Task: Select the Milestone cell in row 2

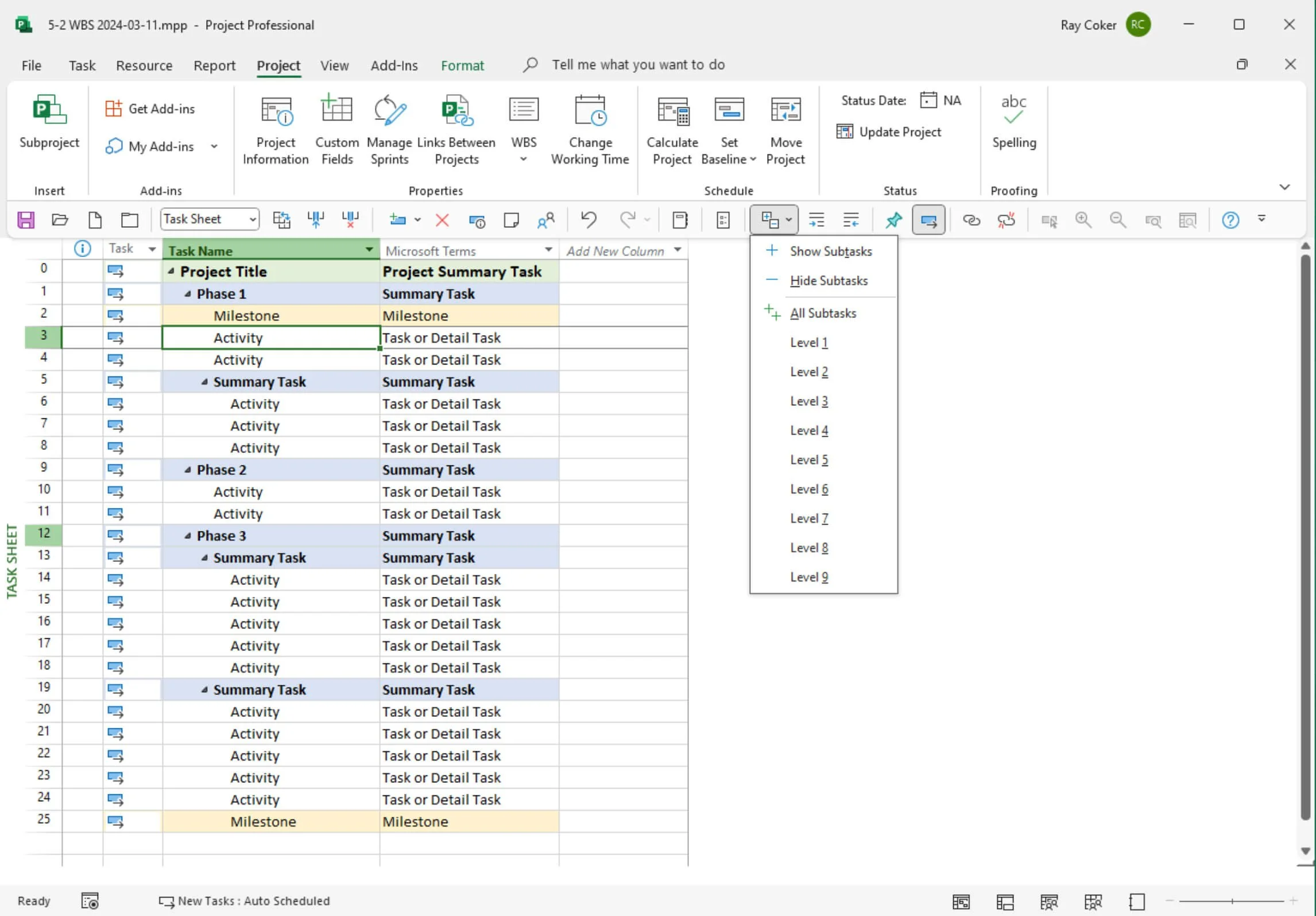Action: tap(270, 316)
